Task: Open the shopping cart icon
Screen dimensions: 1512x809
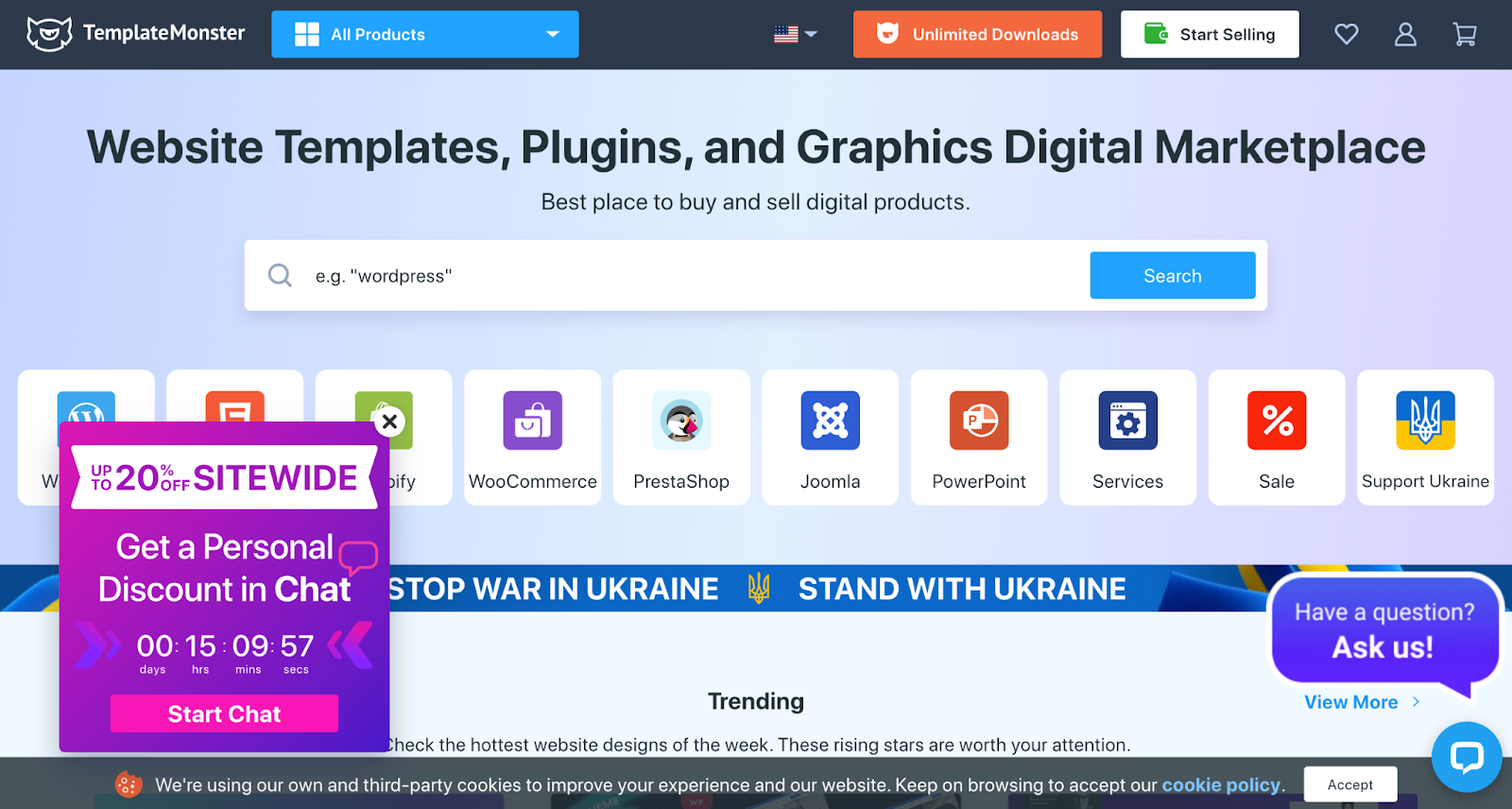Action: (1465, 35)
